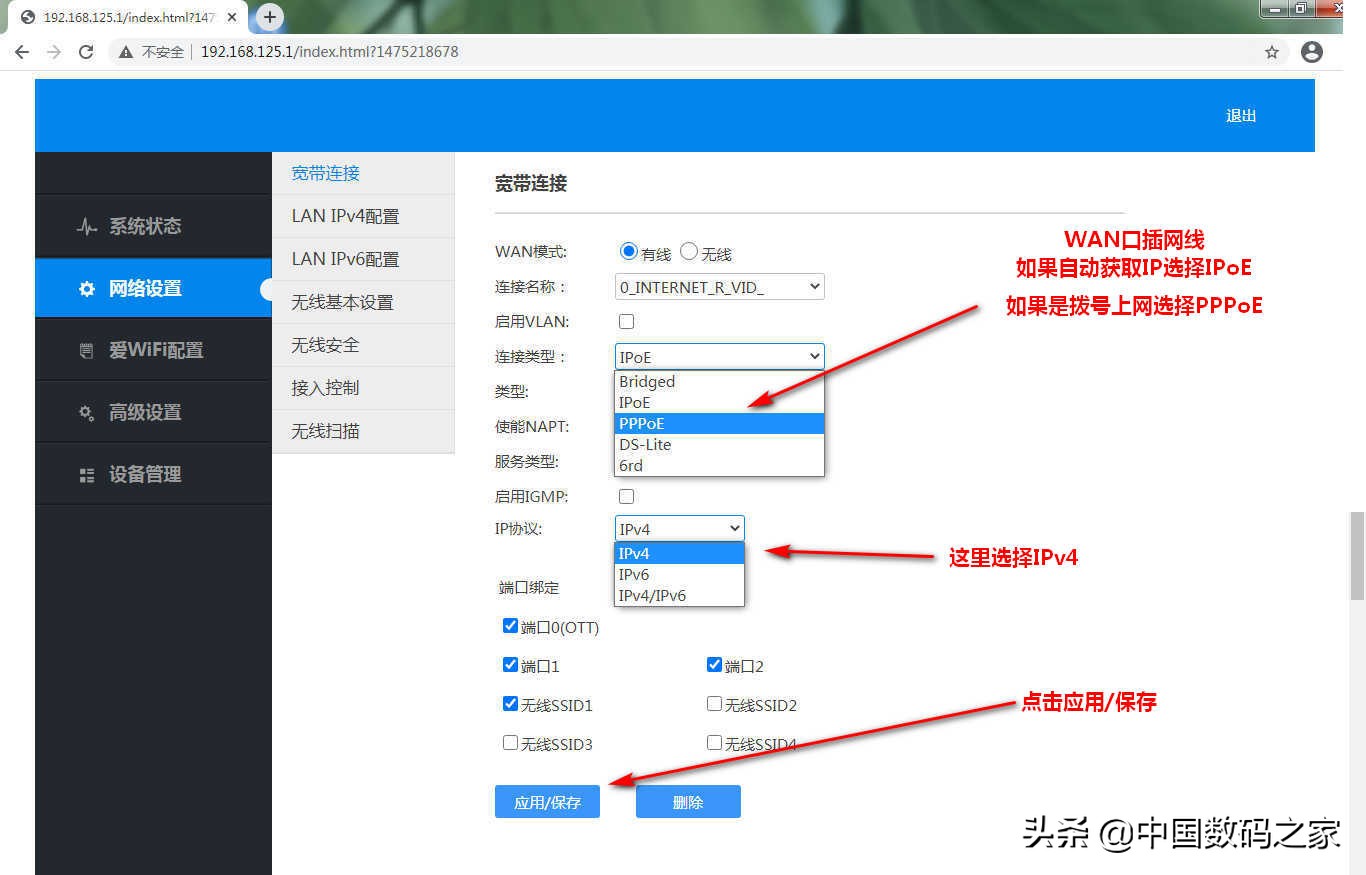Open the 无线安全 menu item
Viewport: 1366px width, 875px height.
pyautogui.click(x=323, y=345)
